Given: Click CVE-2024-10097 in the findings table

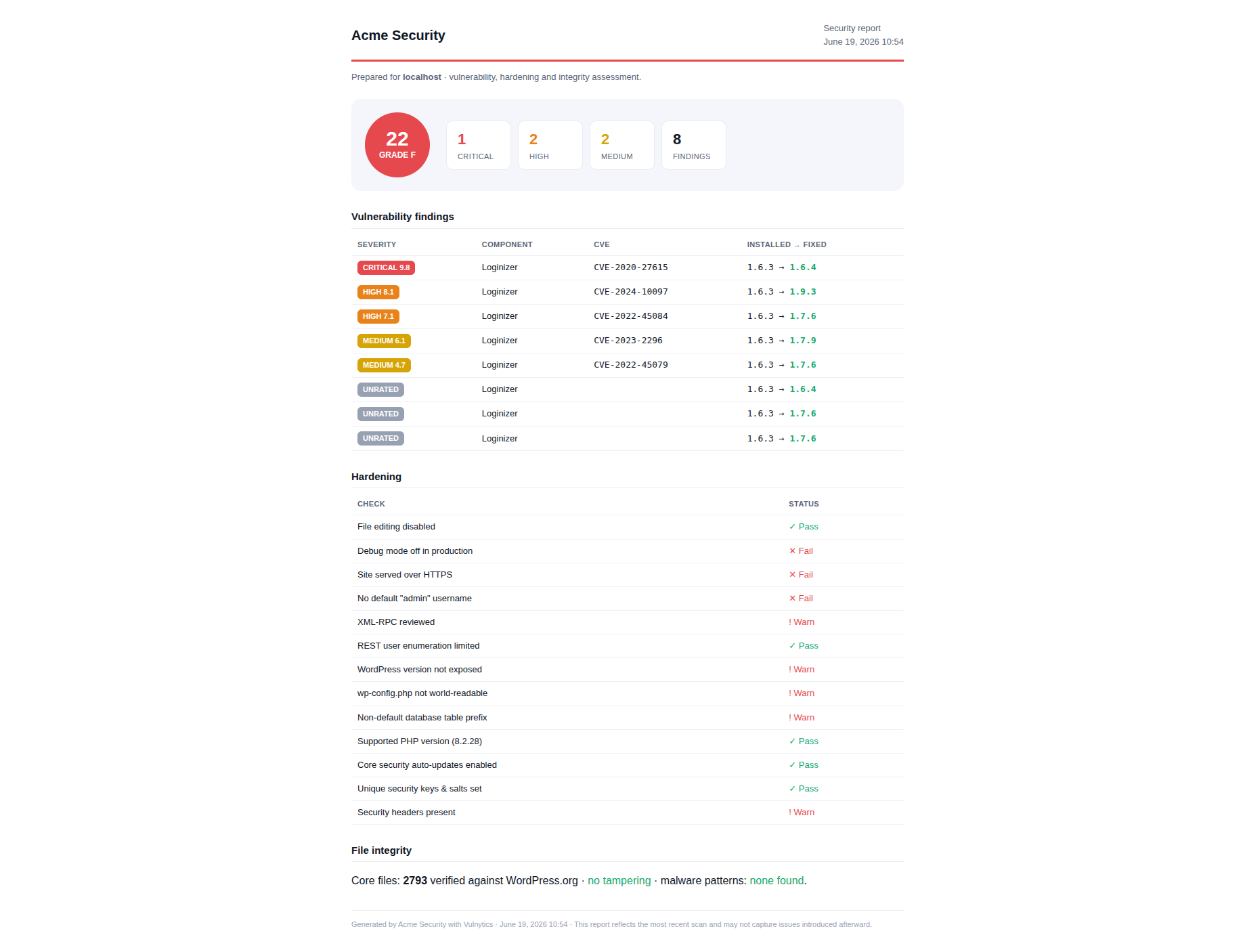Looking at the screenshot, I should click(631, 292).
